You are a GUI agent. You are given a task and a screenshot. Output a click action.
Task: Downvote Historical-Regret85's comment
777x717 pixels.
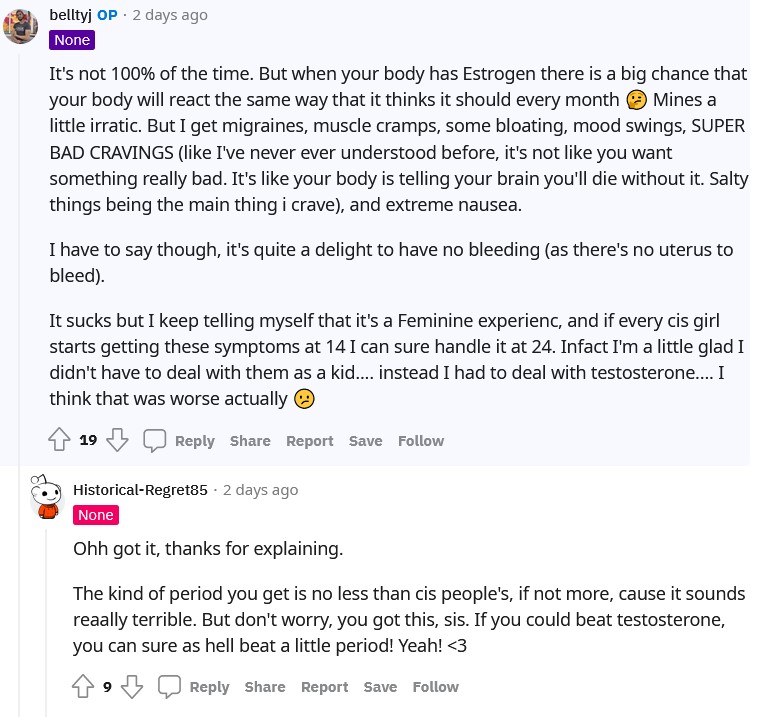click(132, 686)
